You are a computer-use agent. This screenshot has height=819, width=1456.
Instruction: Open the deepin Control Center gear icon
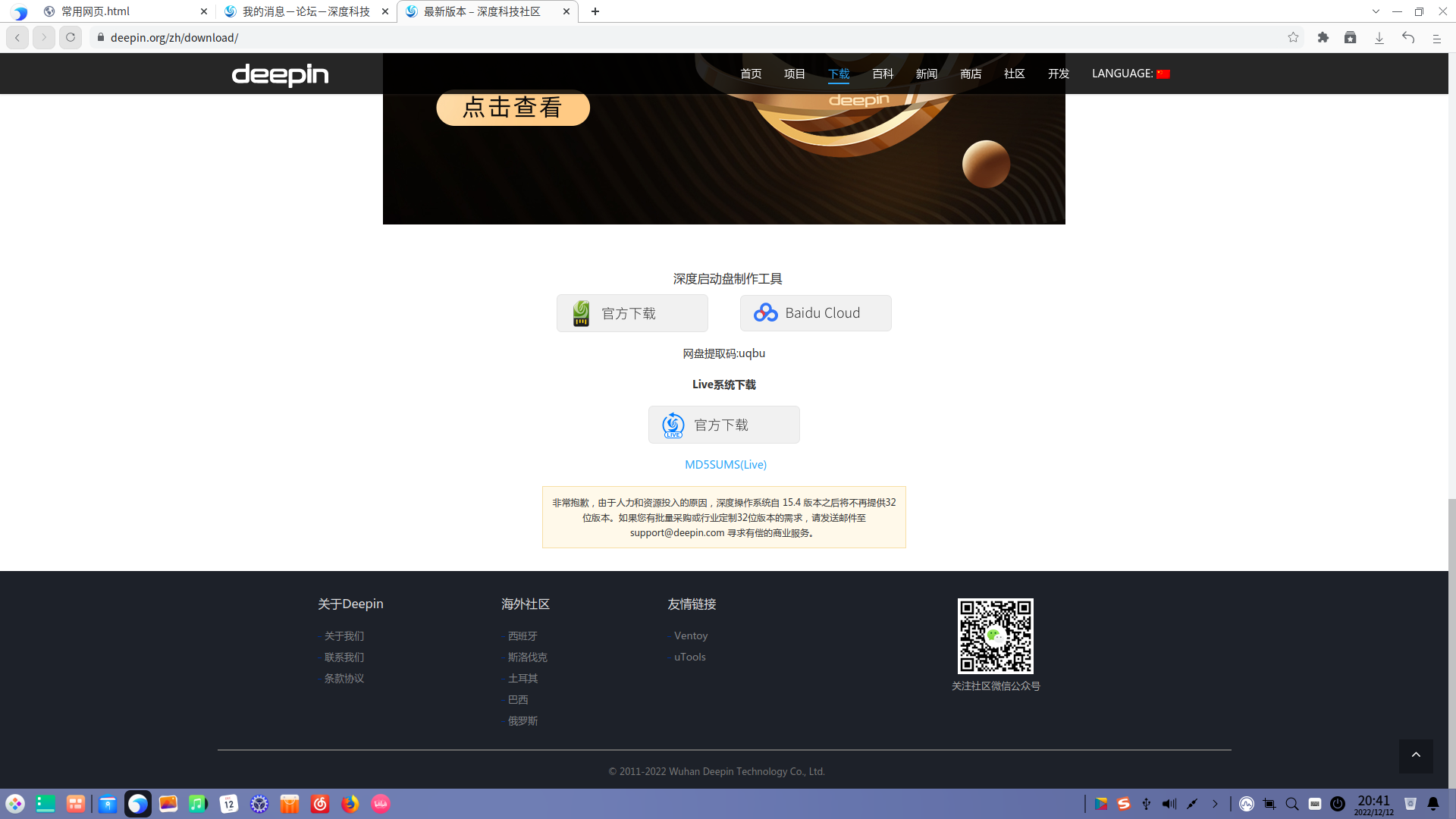pyautogui.click(x=259, y=804)
